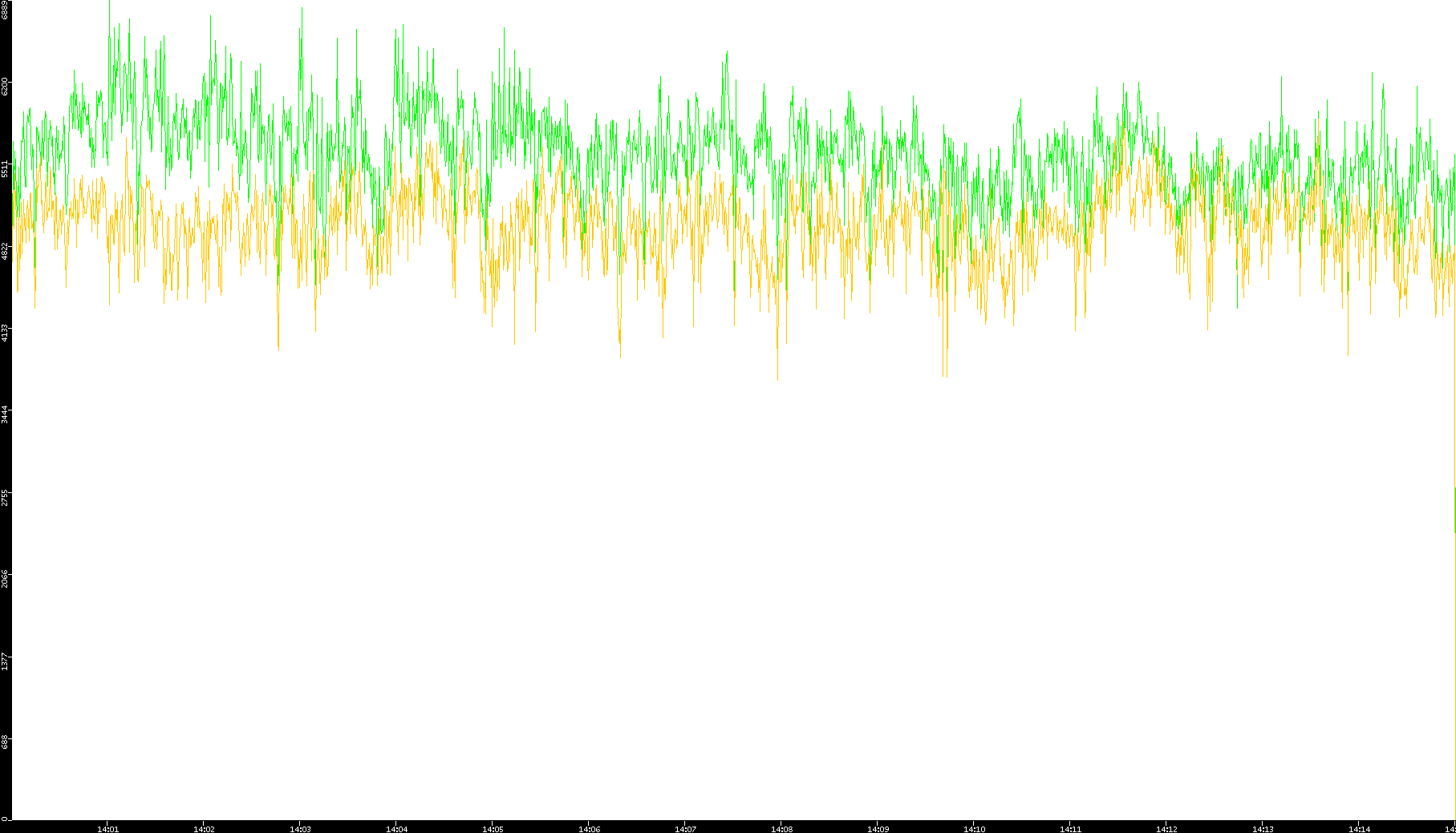This screenshot has height=833, width=1456.
Task: Click the 14:09 time axis label
Action: [x=878, y=829]
